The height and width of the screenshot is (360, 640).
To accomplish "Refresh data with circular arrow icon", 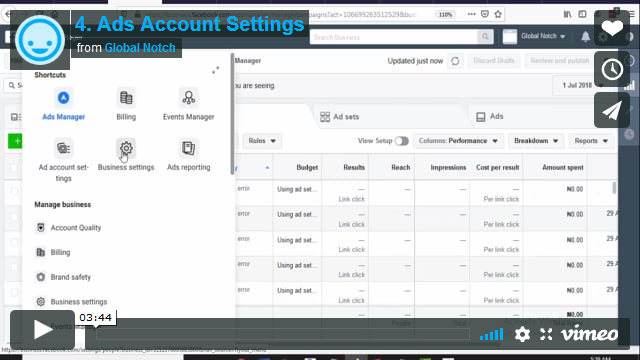I will click(455, 61).
